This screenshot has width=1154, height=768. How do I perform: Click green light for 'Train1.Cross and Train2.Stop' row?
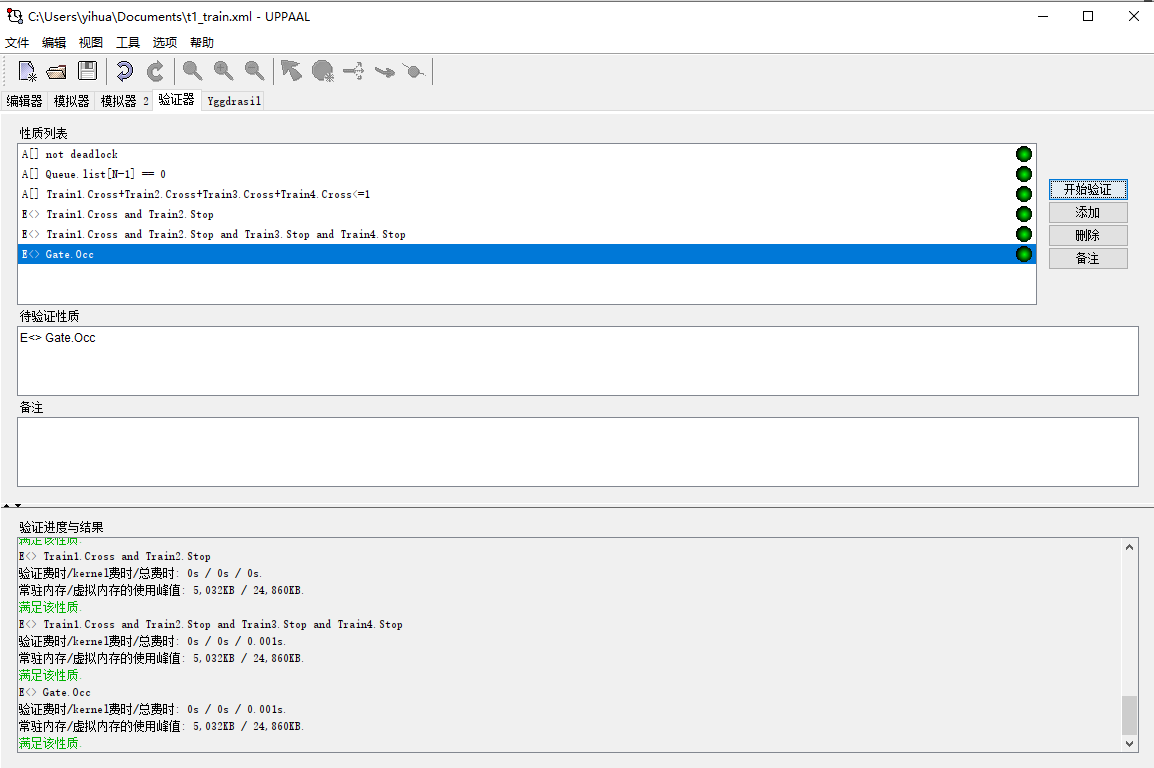click(x=1024, y=214)
